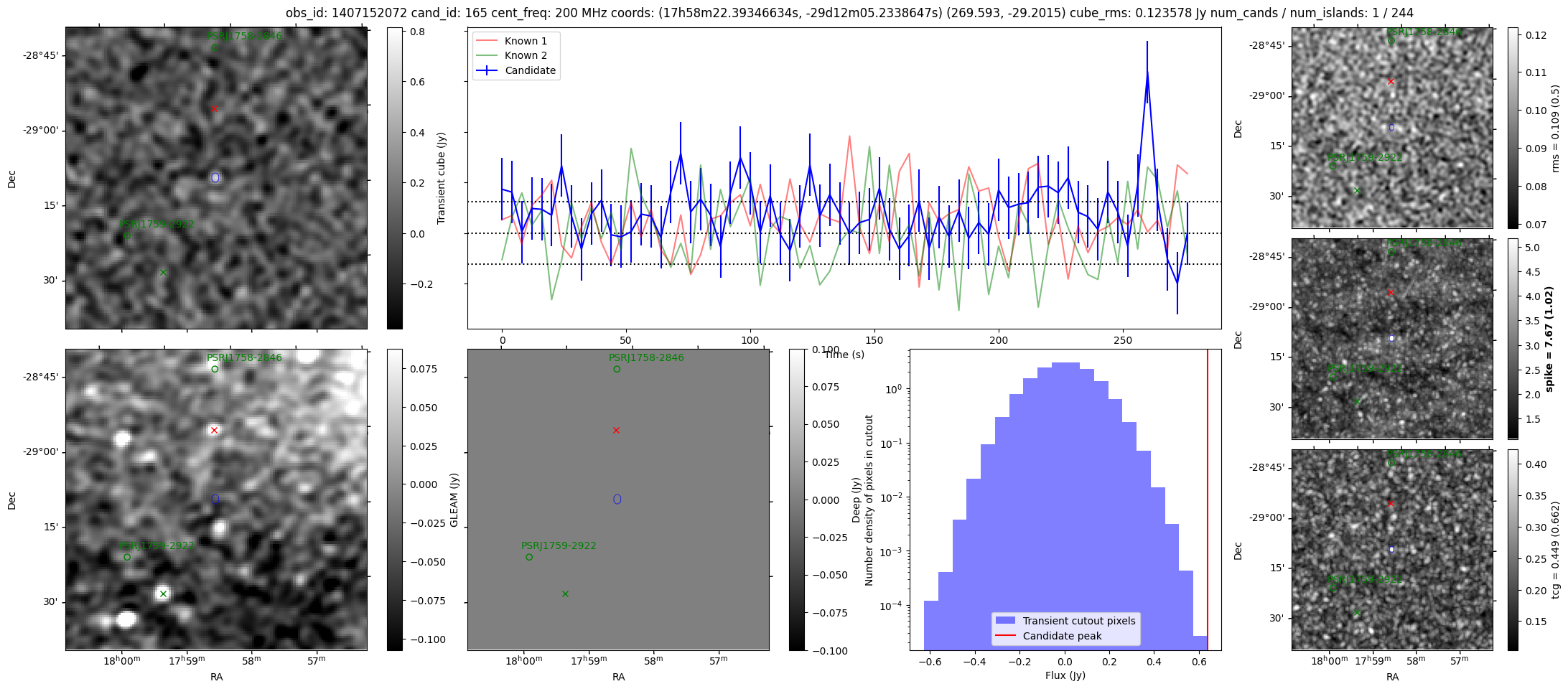Viewport: 1568px width, 689px height.
Task: Select the red X marker in the spike map
Action: click(1391, 293)
